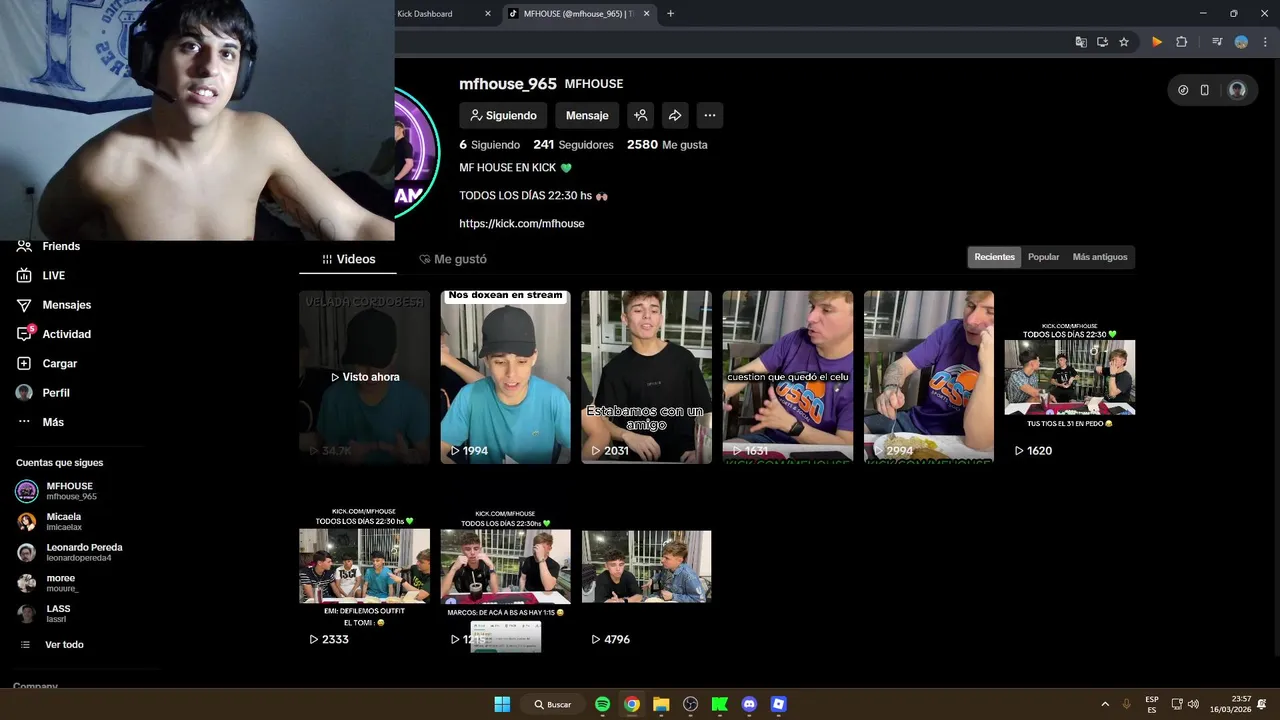The width and height of the screenshot is (1280, 720).
Task: Show hidden system tray icons
Action: (1105, 704)
